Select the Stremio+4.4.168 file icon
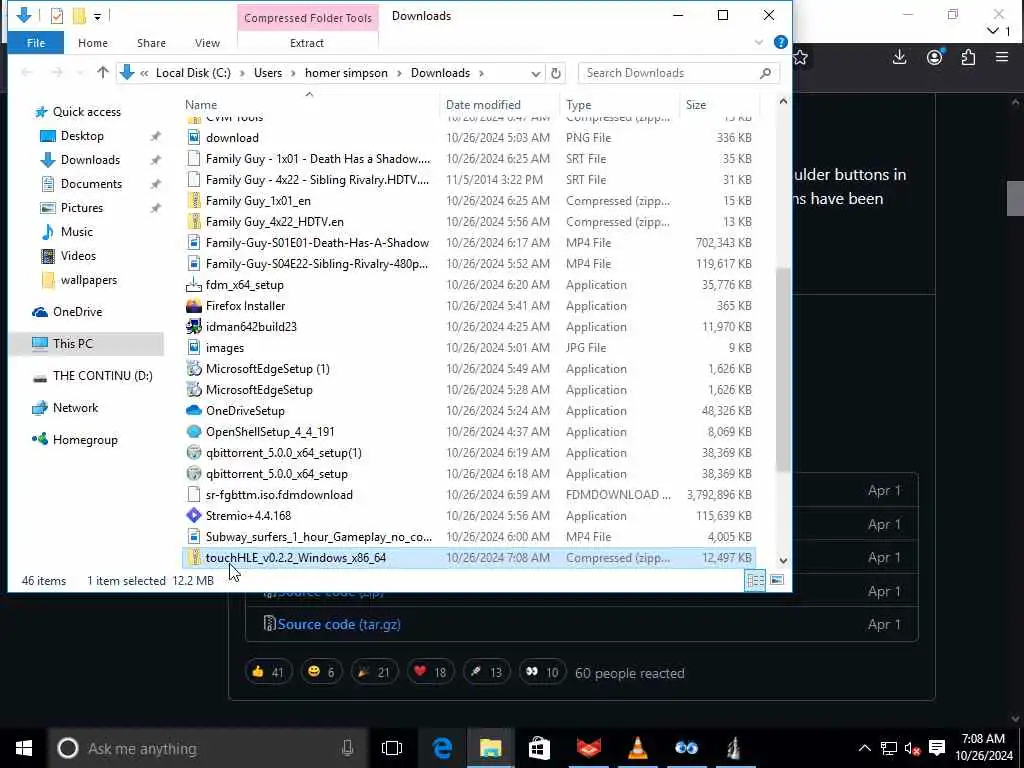 point(194,515)
